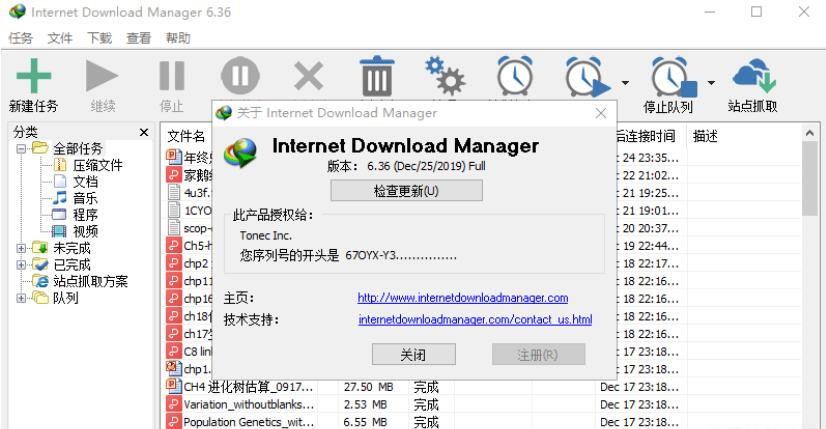Click the IDM globe logo in About dialog

240,153
